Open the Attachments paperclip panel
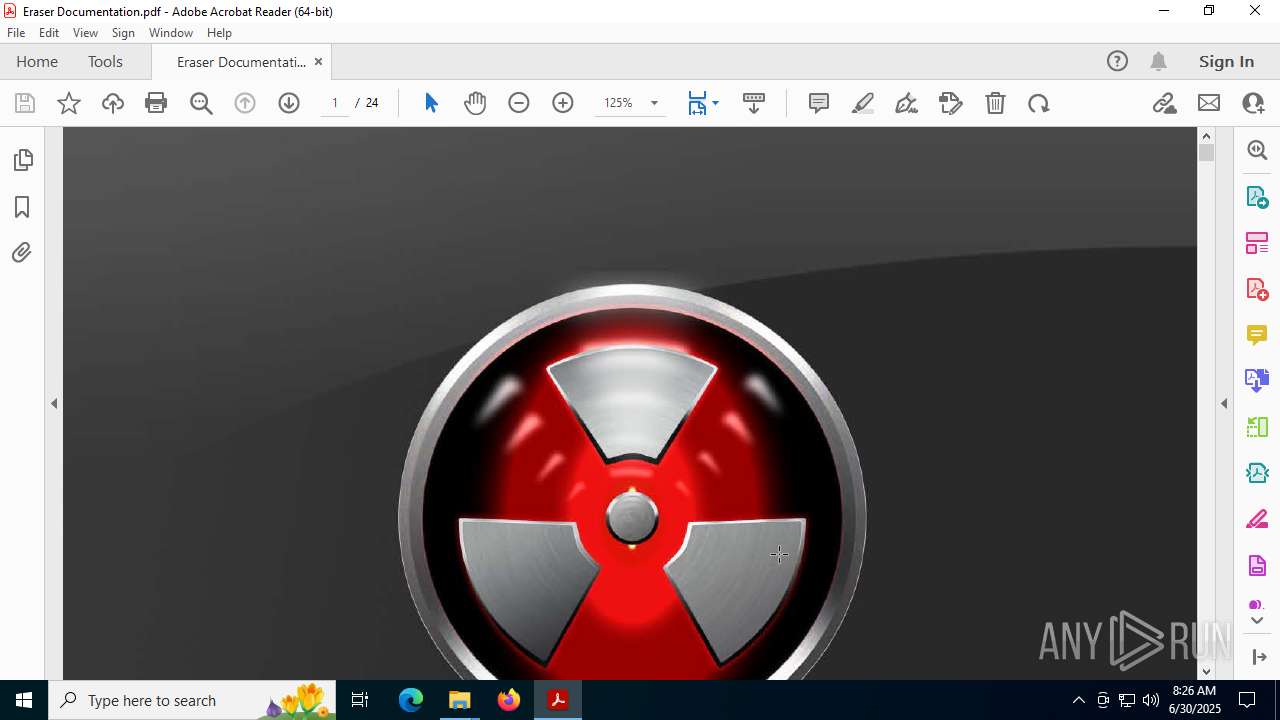 [22, 253]
